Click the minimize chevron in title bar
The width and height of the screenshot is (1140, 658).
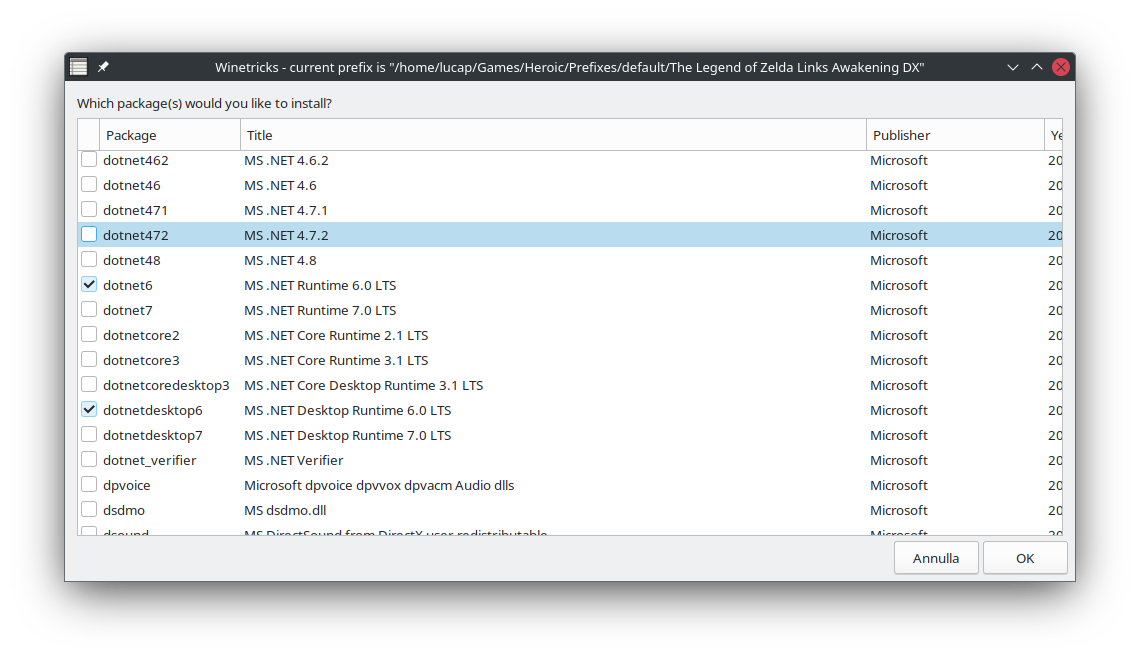pos(1013,67)
